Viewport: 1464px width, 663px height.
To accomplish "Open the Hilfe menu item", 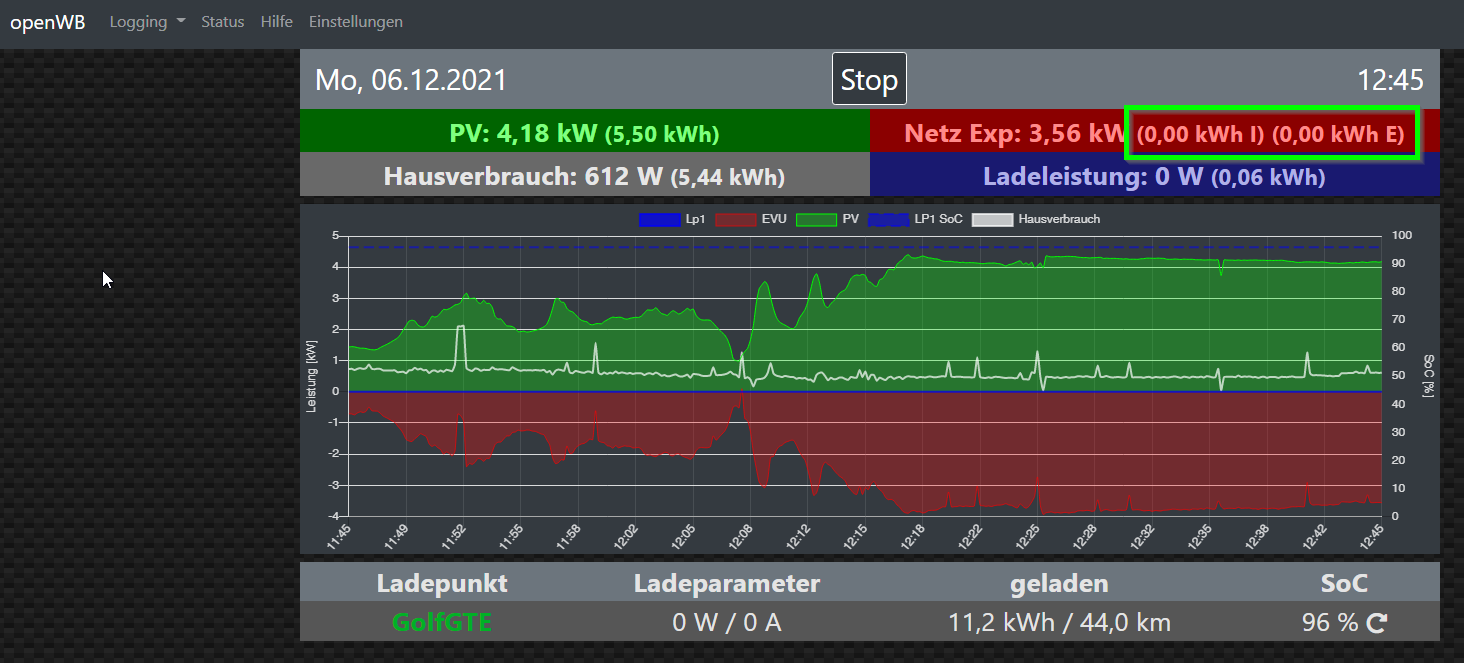I will (x=276, y=21).
